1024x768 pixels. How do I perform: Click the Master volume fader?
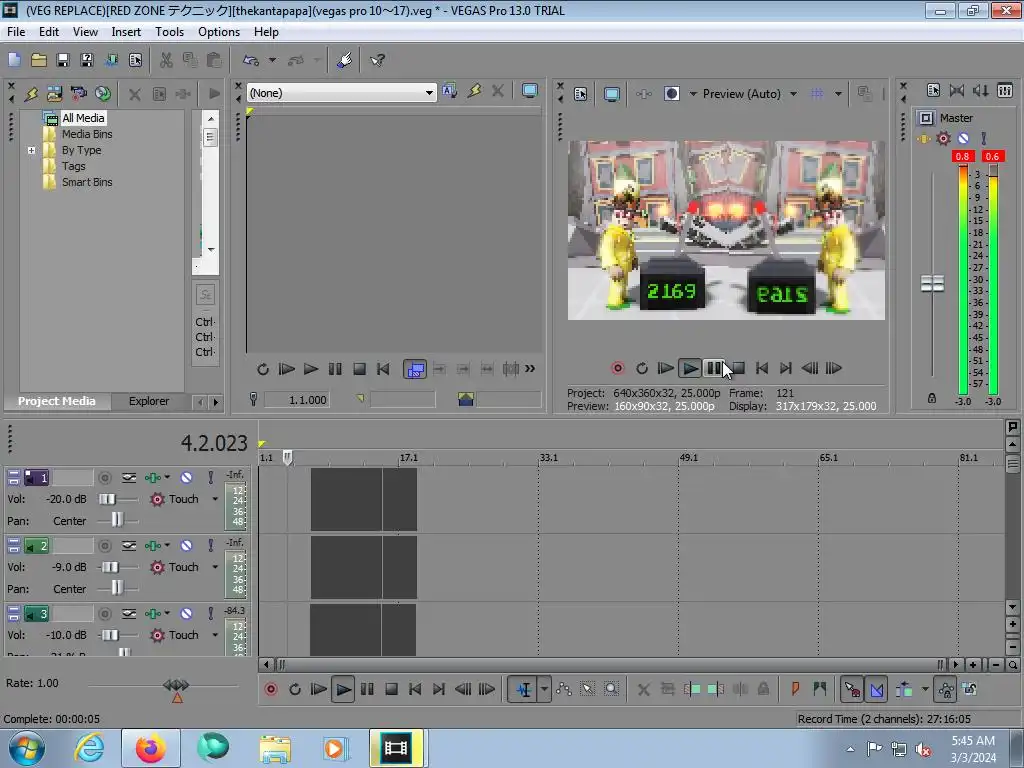coord(932,283)
